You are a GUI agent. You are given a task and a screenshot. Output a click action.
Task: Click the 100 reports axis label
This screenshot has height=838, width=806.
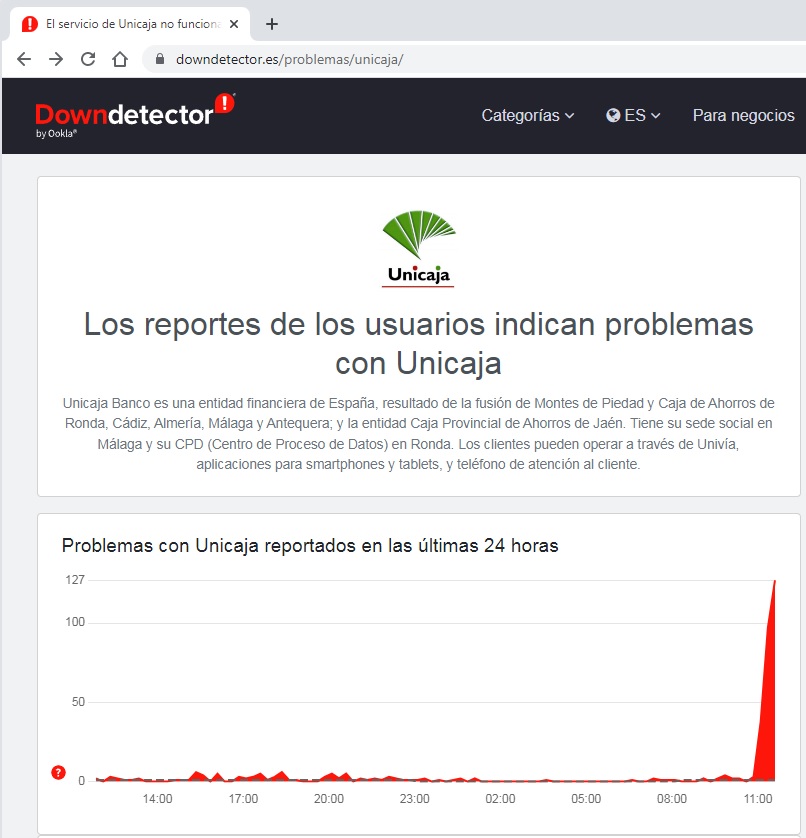[75, 622]
